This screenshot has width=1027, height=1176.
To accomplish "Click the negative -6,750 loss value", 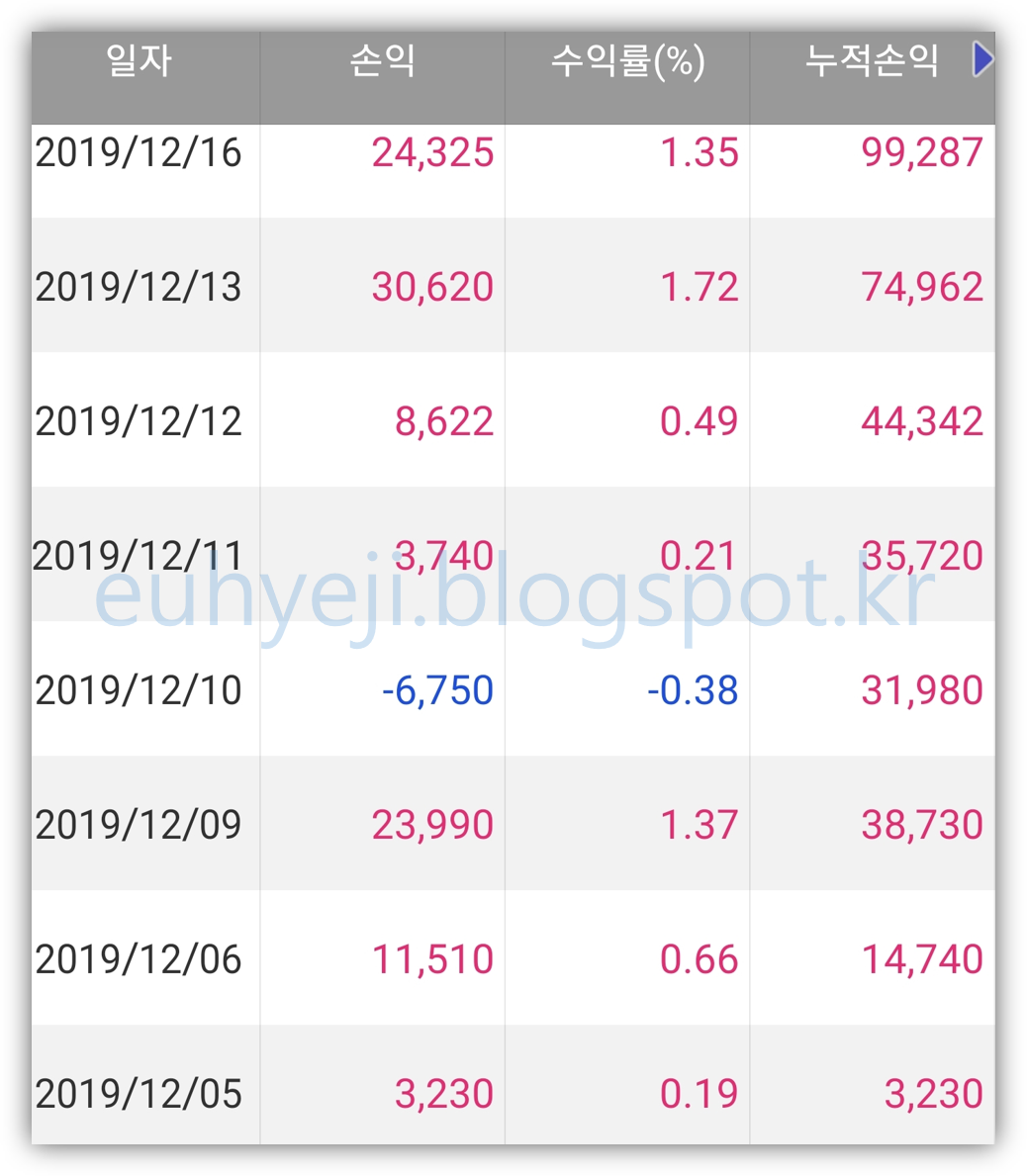I will (x=438, y=690).
